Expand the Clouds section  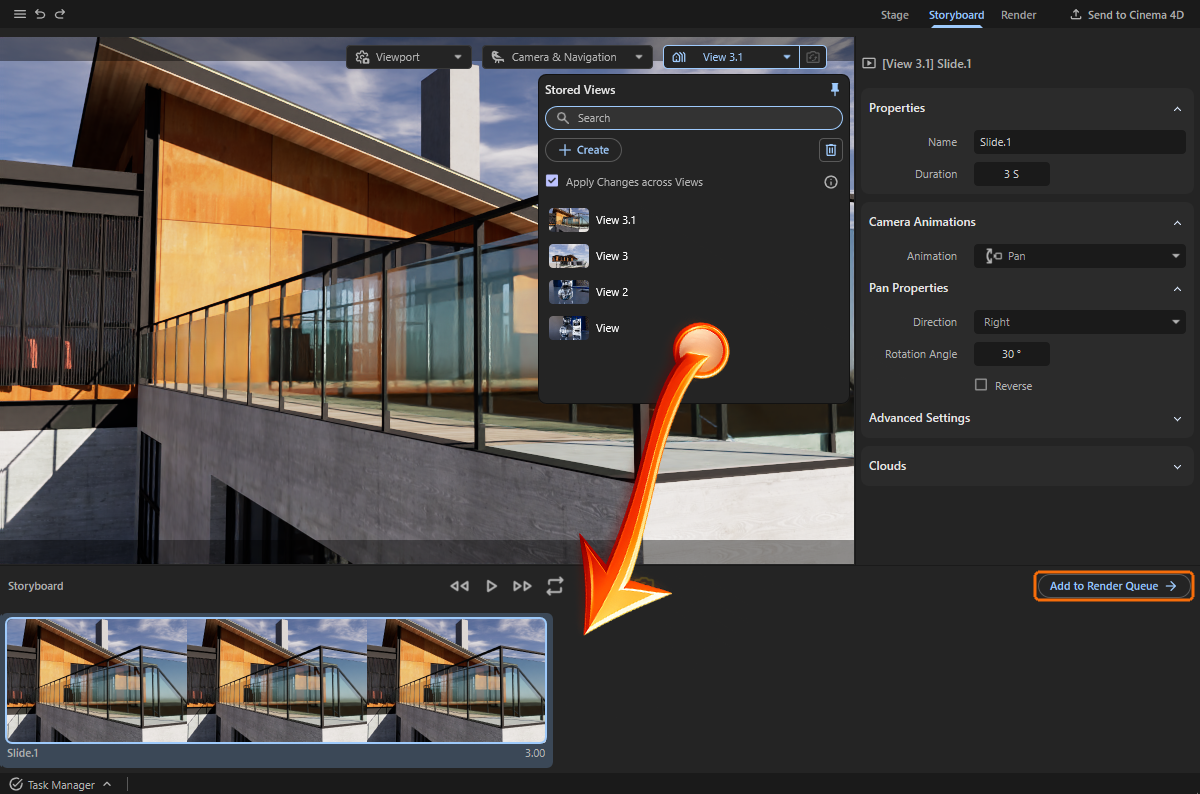click(1177, 466)
